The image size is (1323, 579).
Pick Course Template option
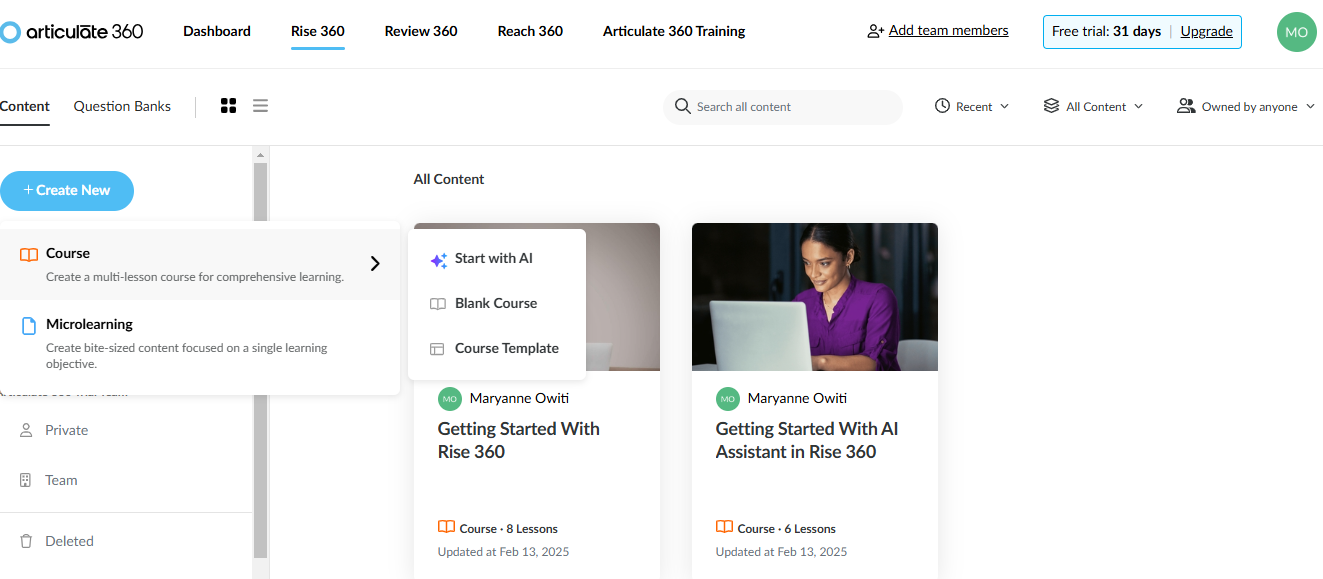[x=506, y=349]
